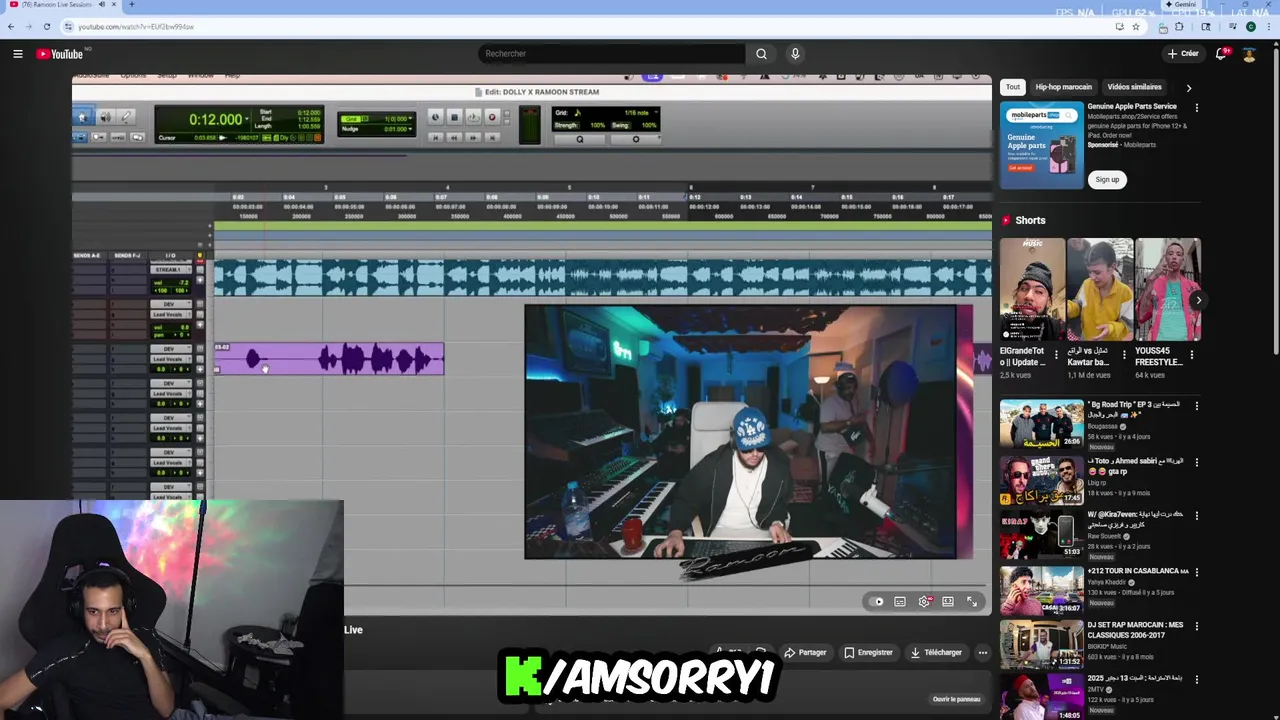
Task: Click inside the Rechercher search field
Action: click(612, 54)
